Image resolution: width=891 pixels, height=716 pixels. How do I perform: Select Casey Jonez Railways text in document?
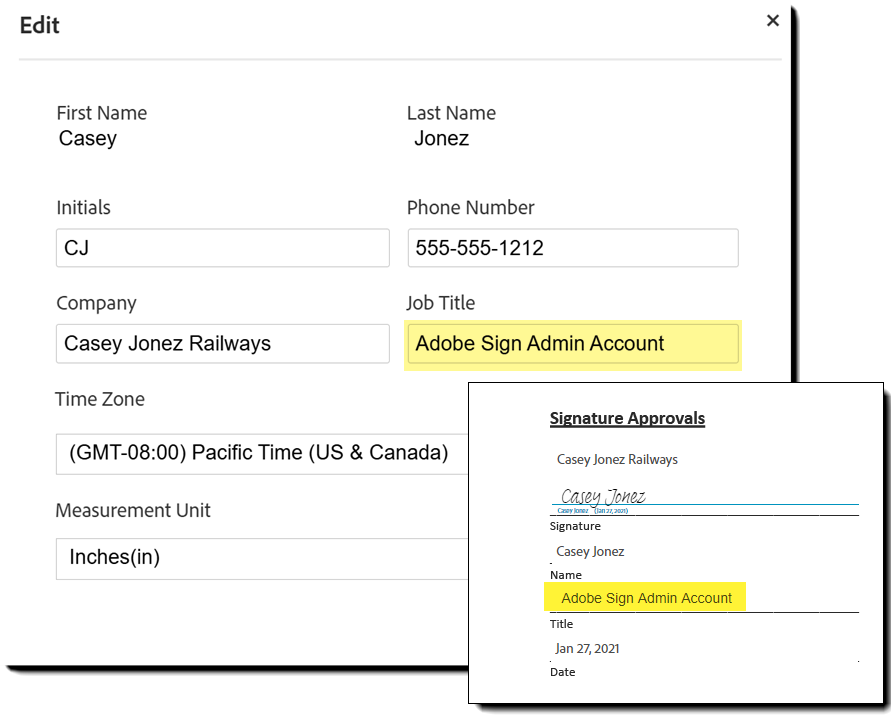(617, 460)
